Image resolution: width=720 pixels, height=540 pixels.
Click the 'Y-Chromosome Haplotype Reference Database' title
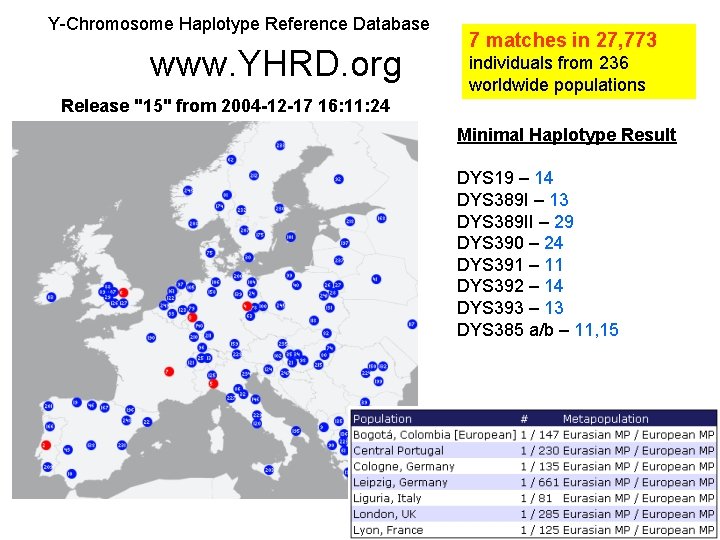point(239,24)
